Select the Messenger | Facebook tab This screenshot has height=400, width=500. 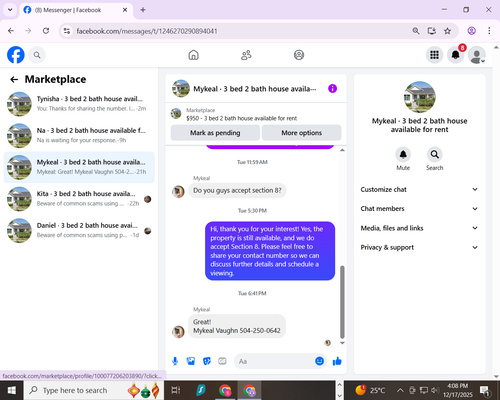[76, 10]
